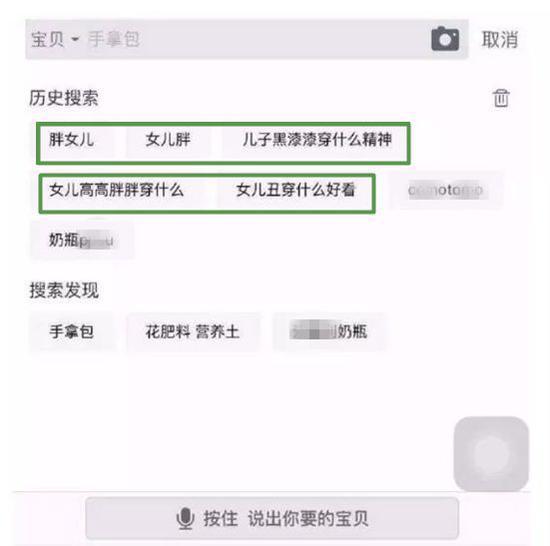Select history tag 女儿胖
This screenshot has width=550, height=546.
[x=168, y=140]
